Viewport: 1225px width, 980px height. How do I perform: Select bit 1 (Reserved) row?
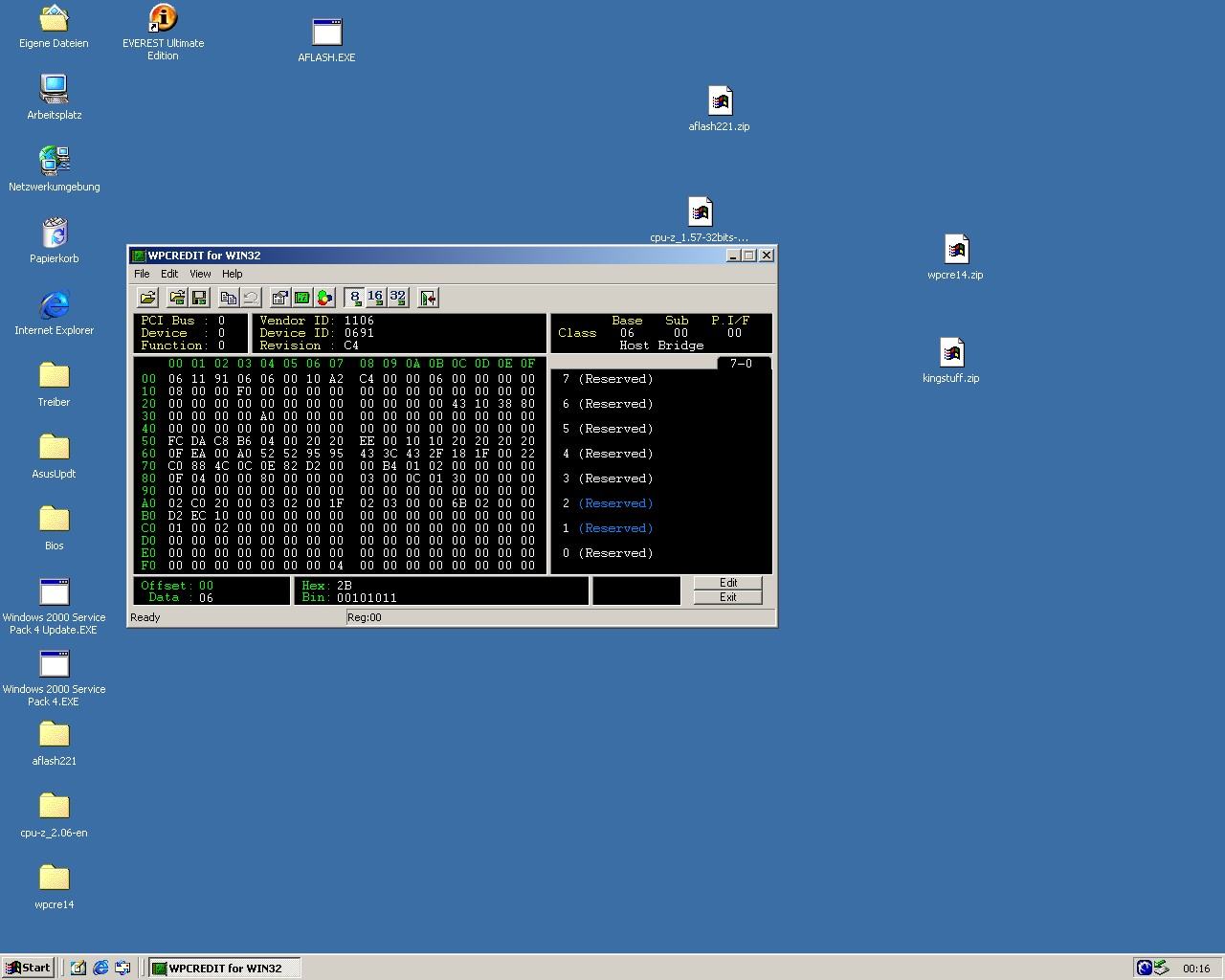coord(608,528)
